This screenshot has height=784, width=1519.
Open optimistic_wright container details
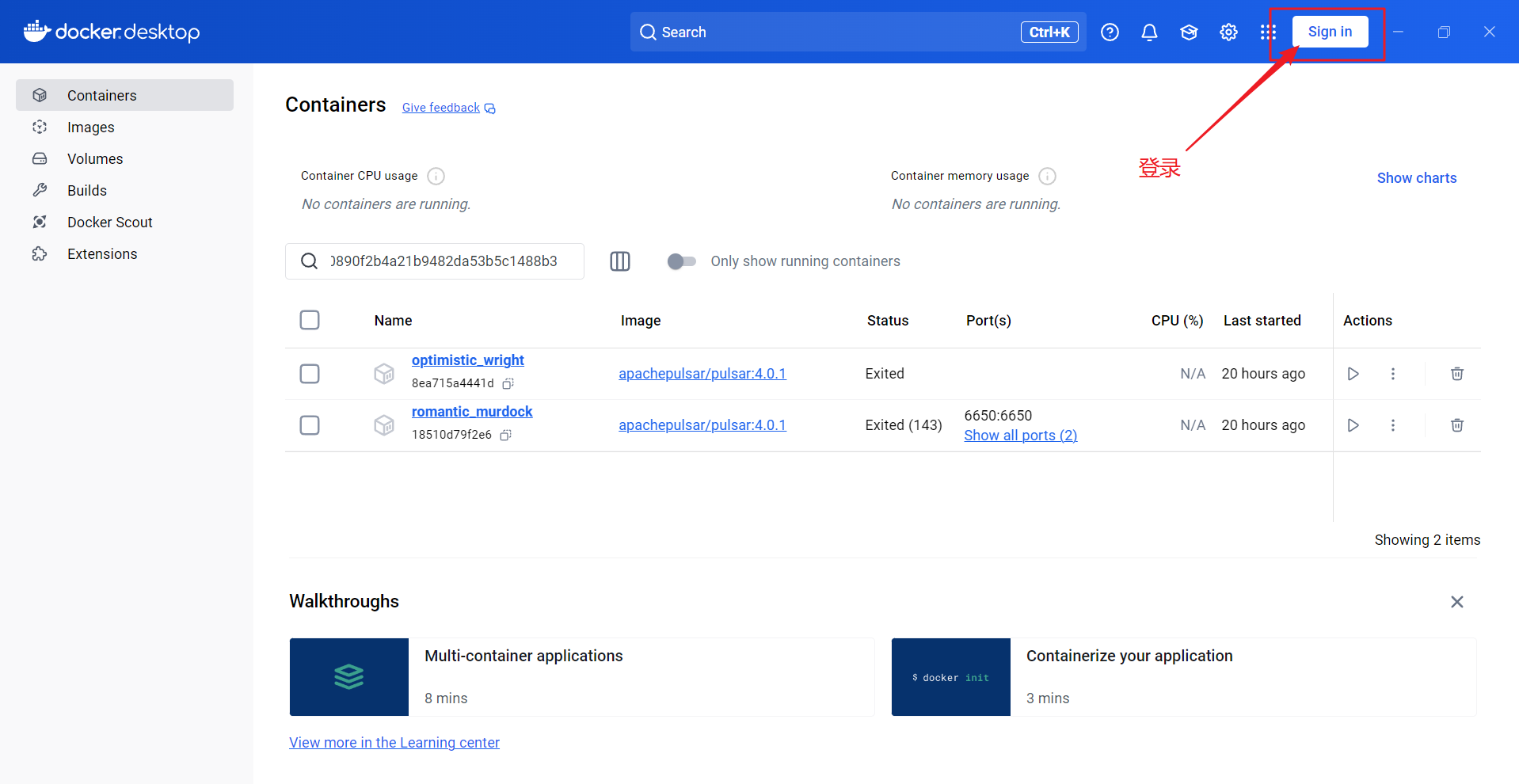pyautogui.click(x=467, y=360)
